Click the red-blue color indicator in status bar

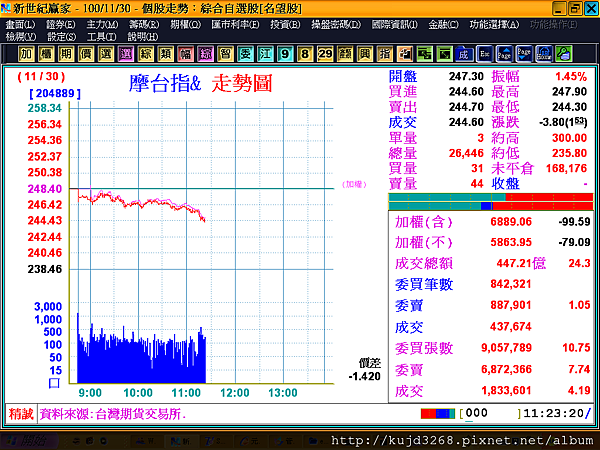click(438, 414)
